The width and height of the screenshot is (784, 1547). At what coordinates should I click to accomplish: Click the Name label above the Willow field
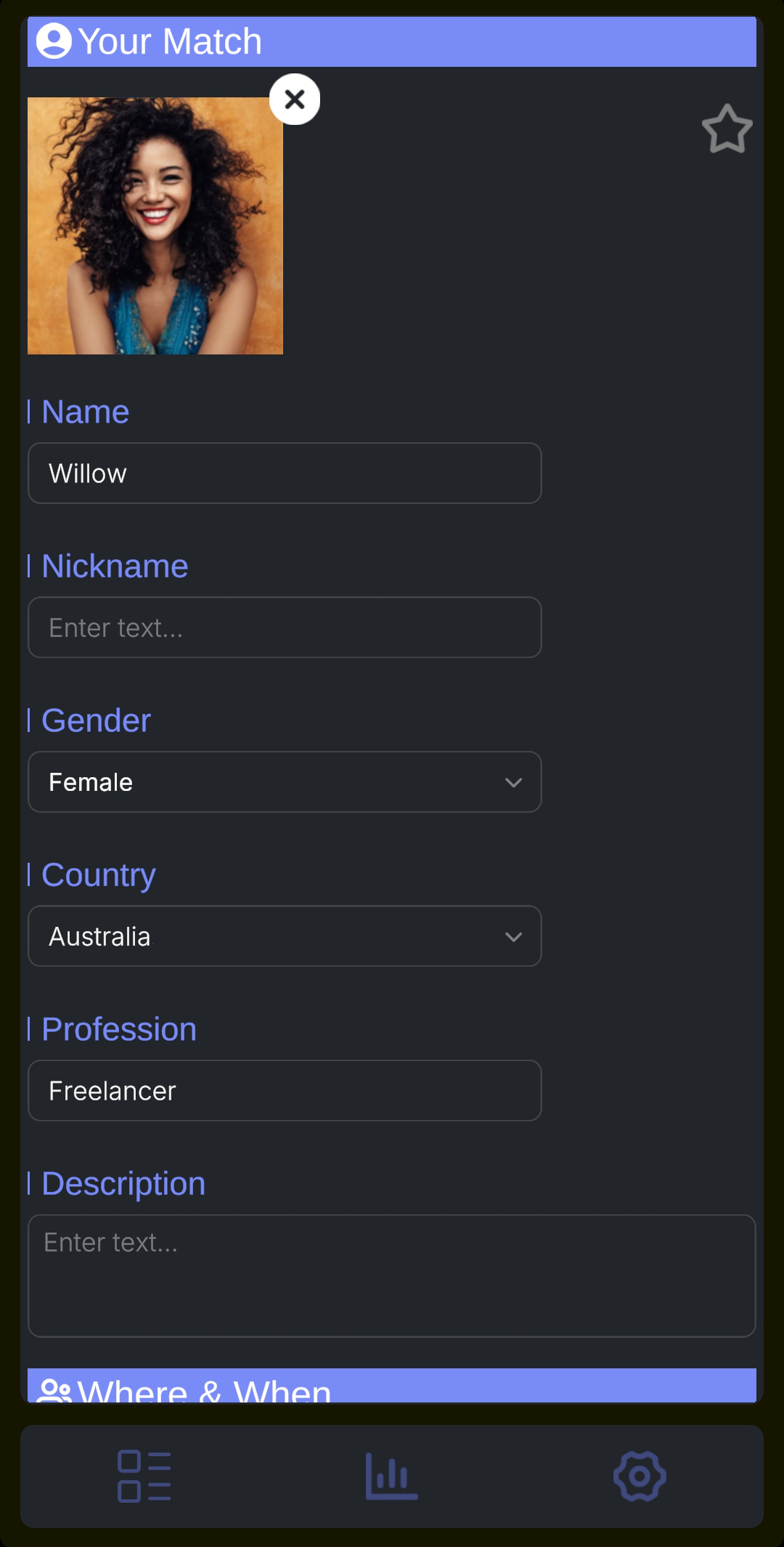(x=84, y=411)
